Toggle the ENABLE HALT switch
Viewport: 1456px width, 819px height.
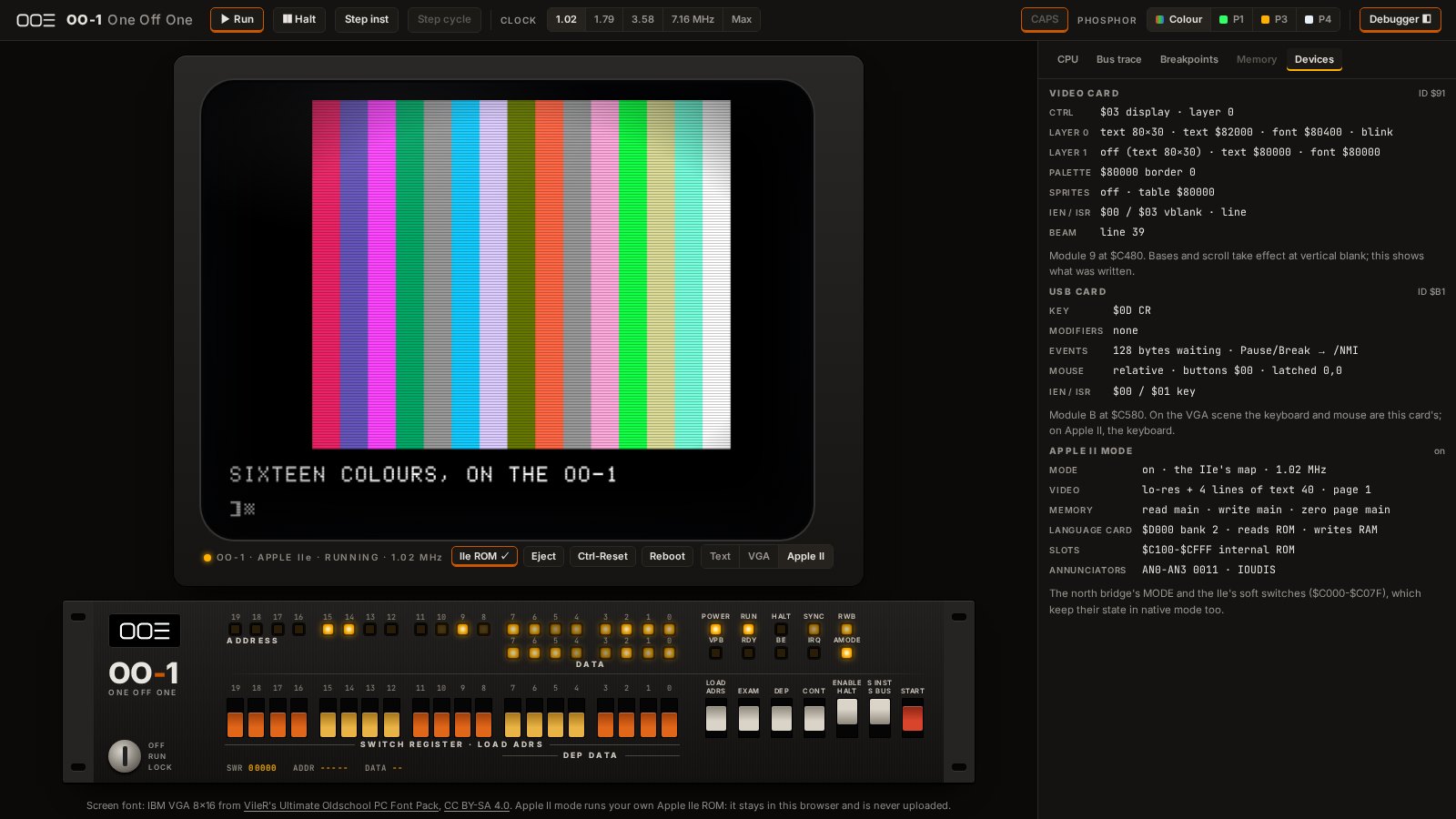click(x=847, y=718)
